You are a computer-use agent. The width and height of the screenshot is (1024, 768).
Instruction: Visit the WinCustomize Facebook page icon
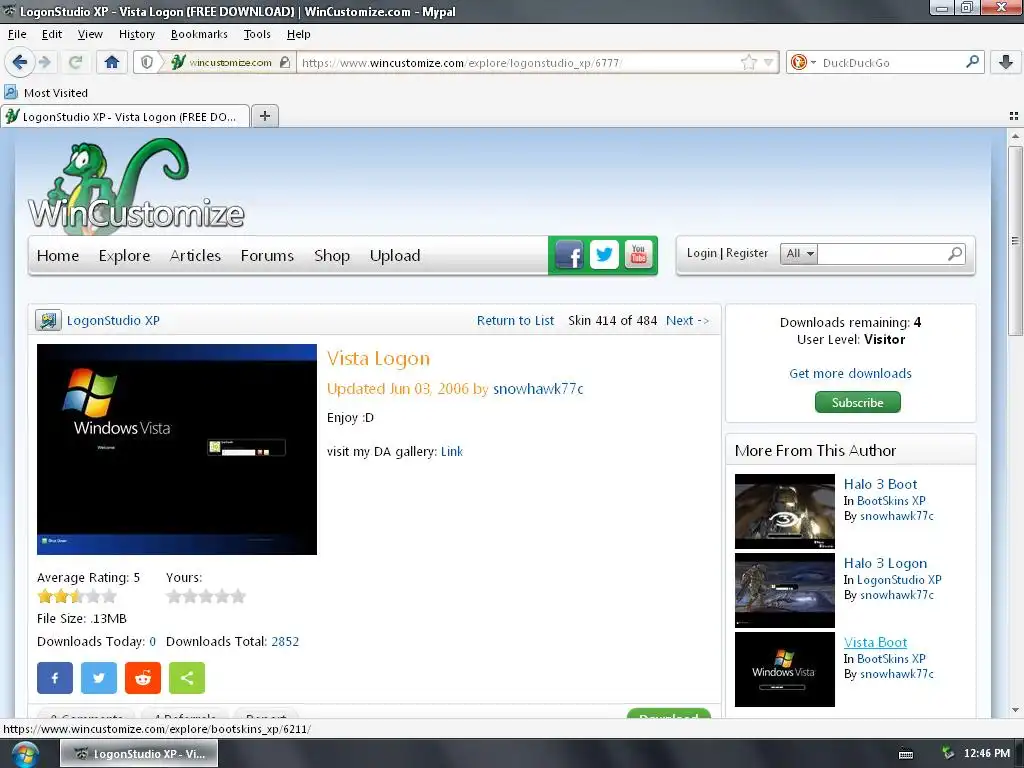569,255
